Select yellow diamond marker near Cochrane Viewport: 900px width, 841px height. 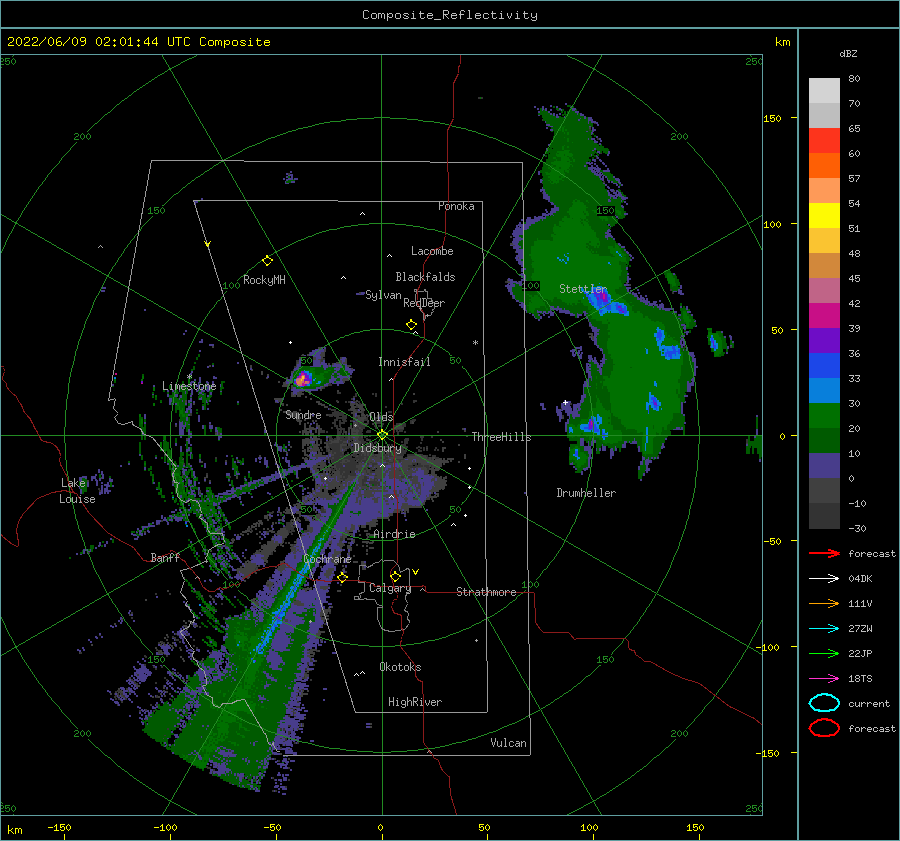[x=343, y=577]
